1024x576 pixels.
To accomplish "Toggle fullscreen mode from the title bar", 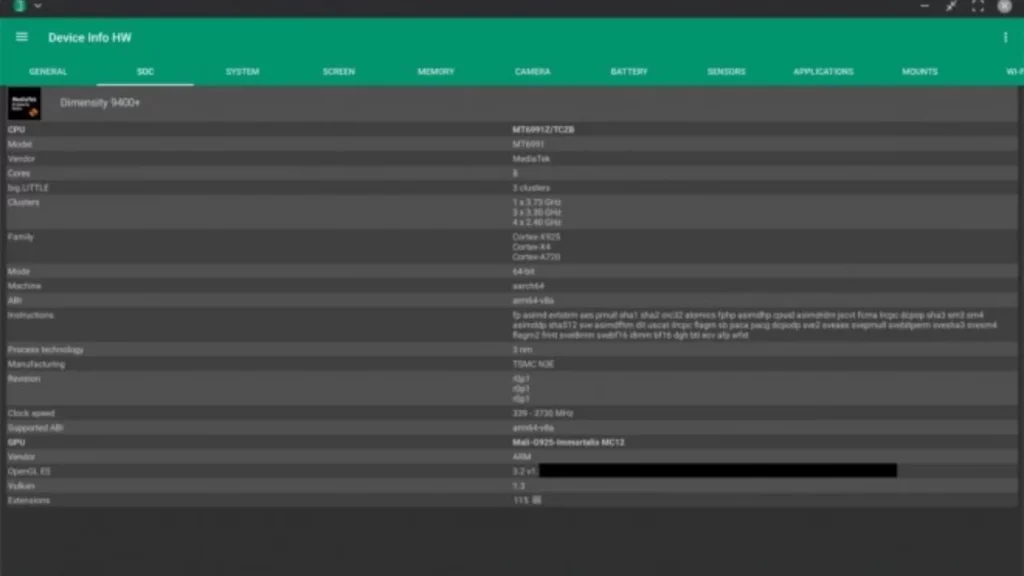I will click(x=978, y=7).
